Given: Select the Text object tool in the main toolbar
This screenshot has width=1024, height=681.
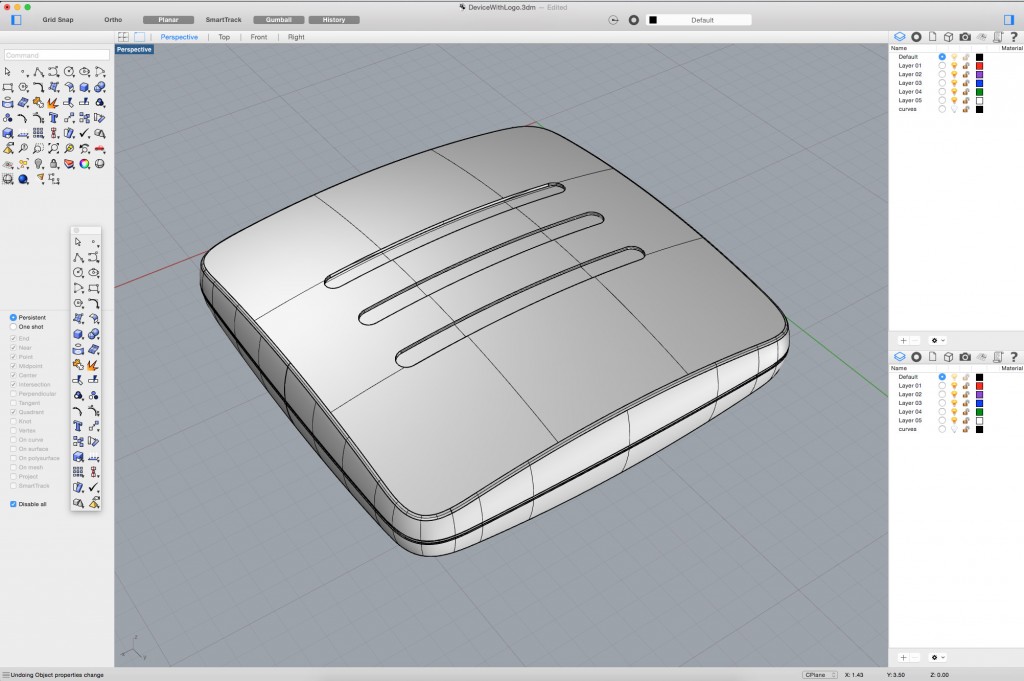Looking at the screenshot, I should 53,118.
